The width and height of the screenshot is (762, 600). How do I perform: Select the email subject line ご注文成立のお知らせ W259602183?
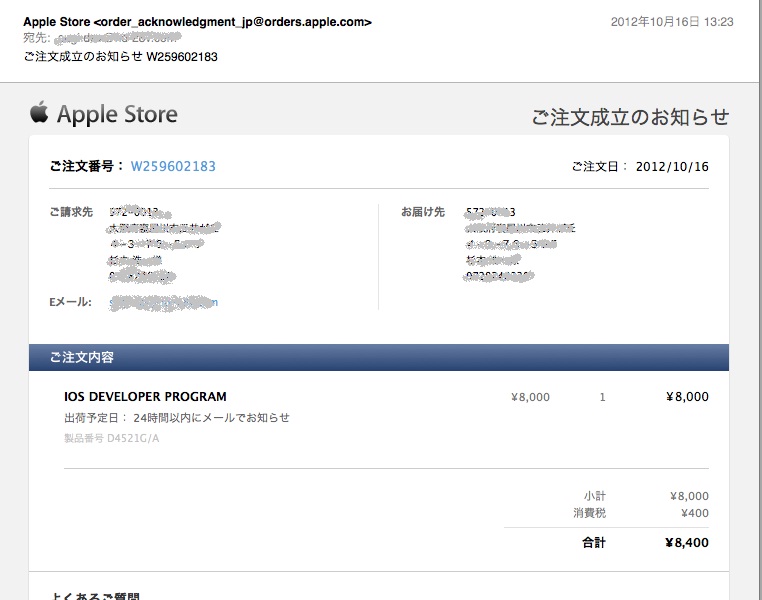click(x=120, y=56)
